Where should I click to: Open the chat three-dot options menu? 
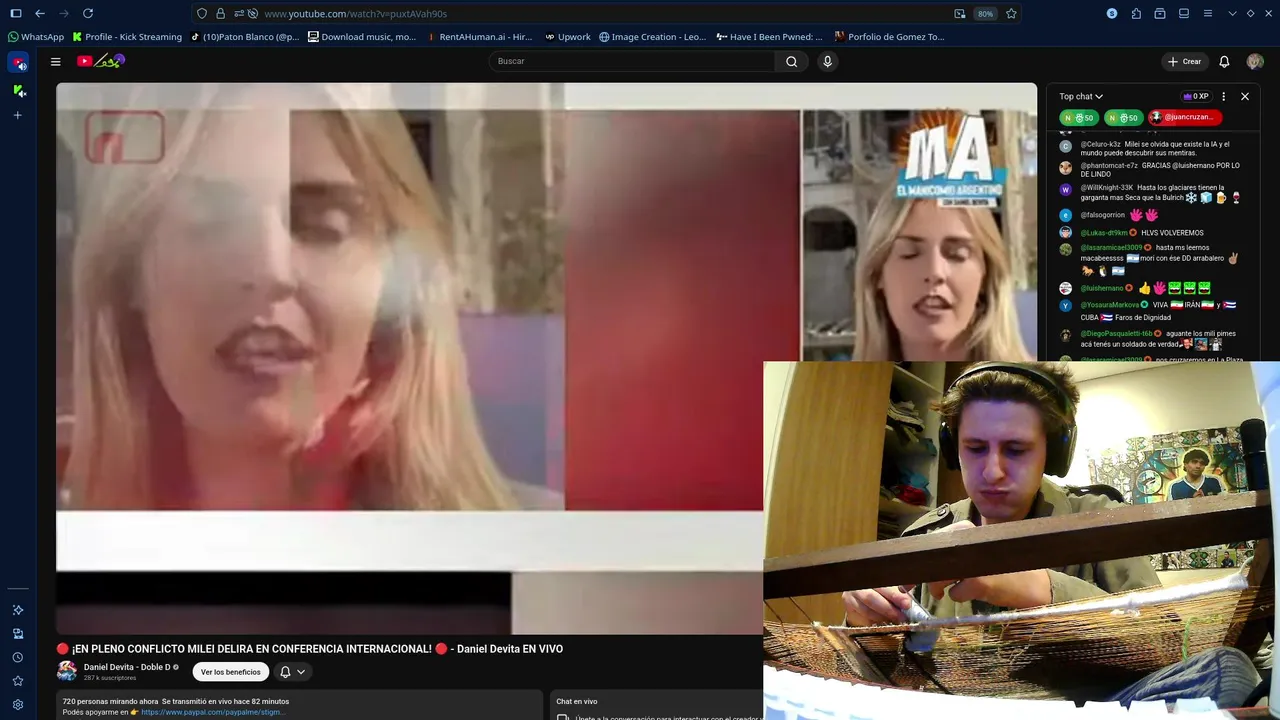[1223, 96]
